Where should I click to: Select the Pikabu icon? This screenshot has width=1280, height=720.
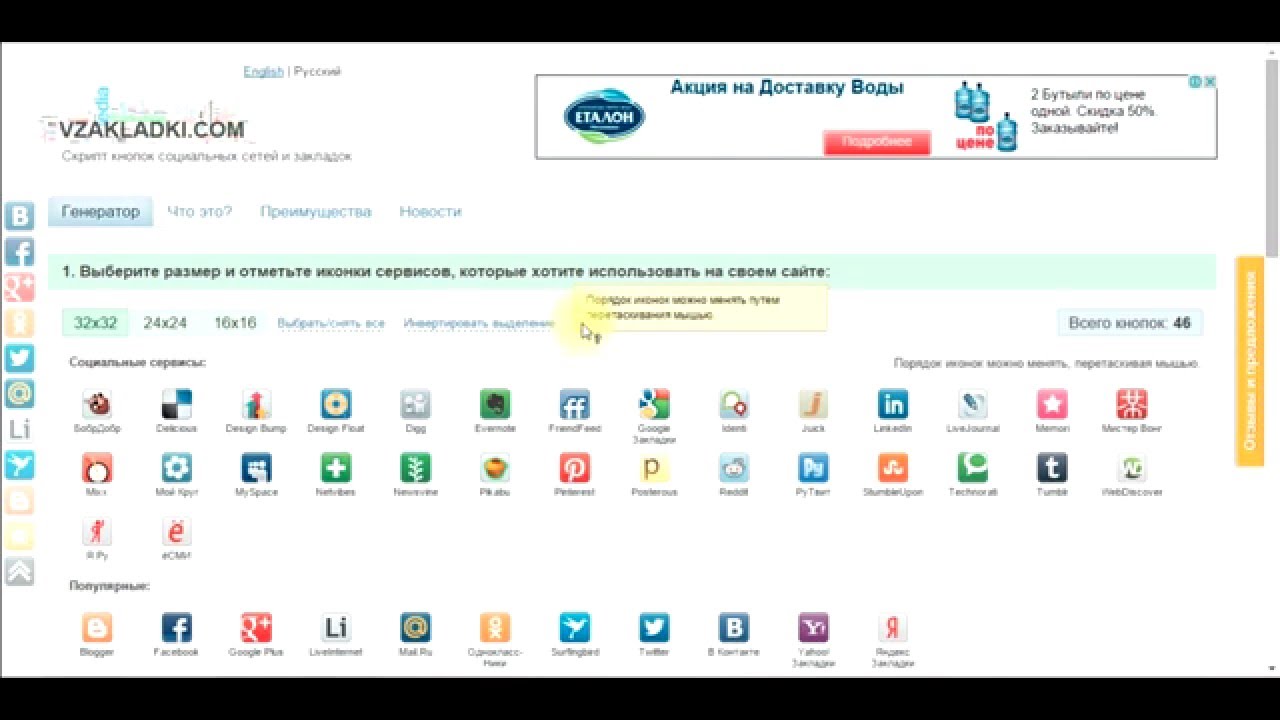point(495,468)
